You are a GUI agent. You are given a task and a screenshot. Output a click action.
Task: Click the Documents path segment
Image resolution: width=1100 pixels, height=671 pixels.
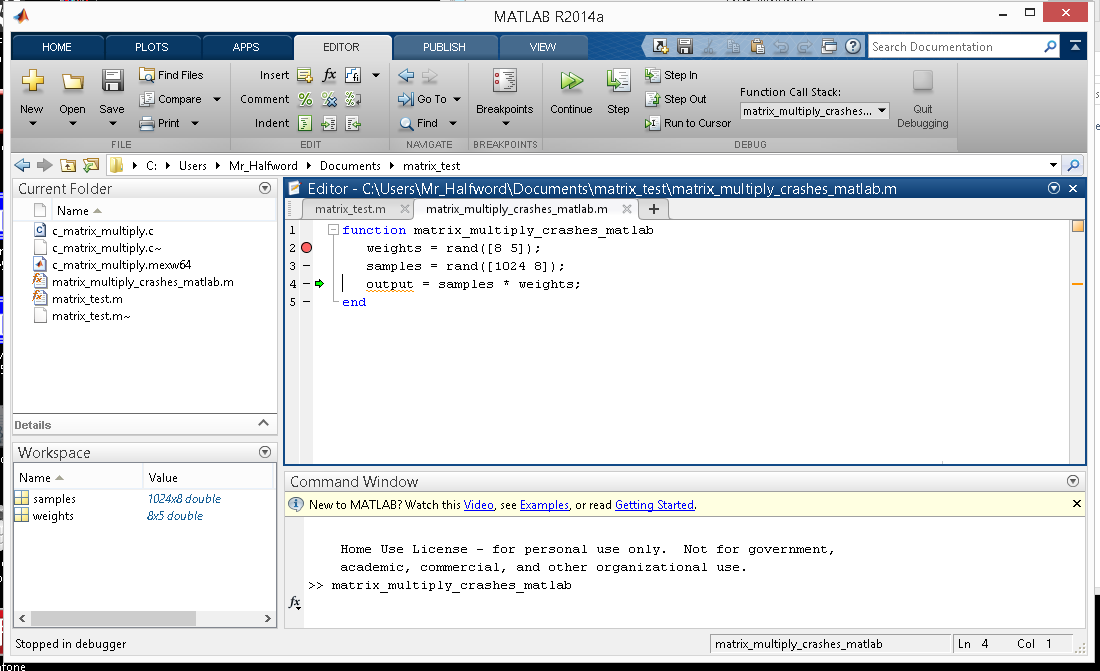(350, 166)
